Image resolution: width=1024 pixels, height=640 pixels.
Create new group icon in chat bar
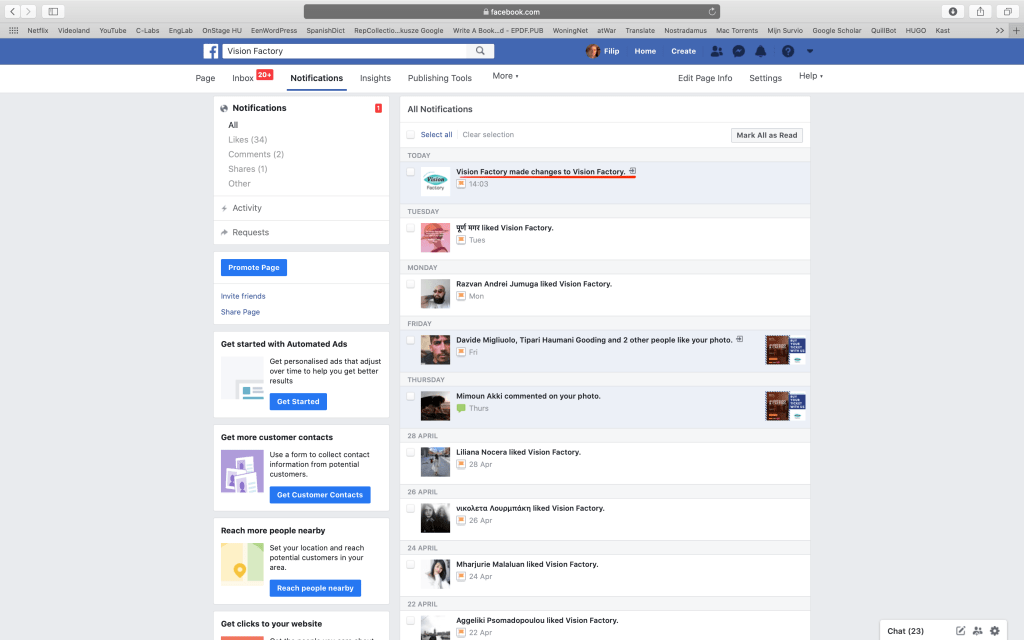click(977, 631)
